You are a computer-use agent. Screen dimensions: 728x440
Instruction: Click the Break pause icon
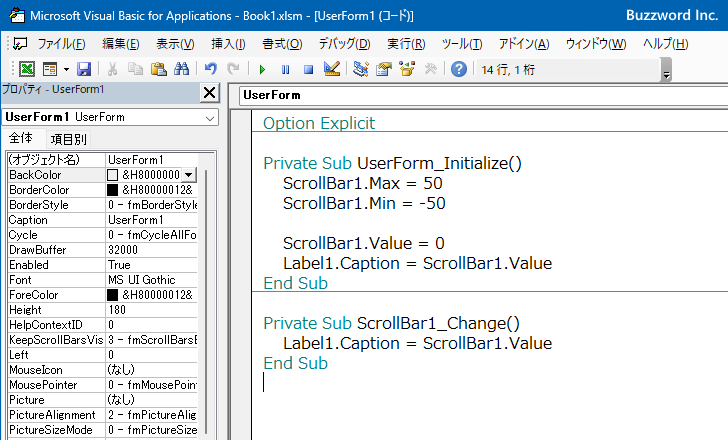coord(285,69)
